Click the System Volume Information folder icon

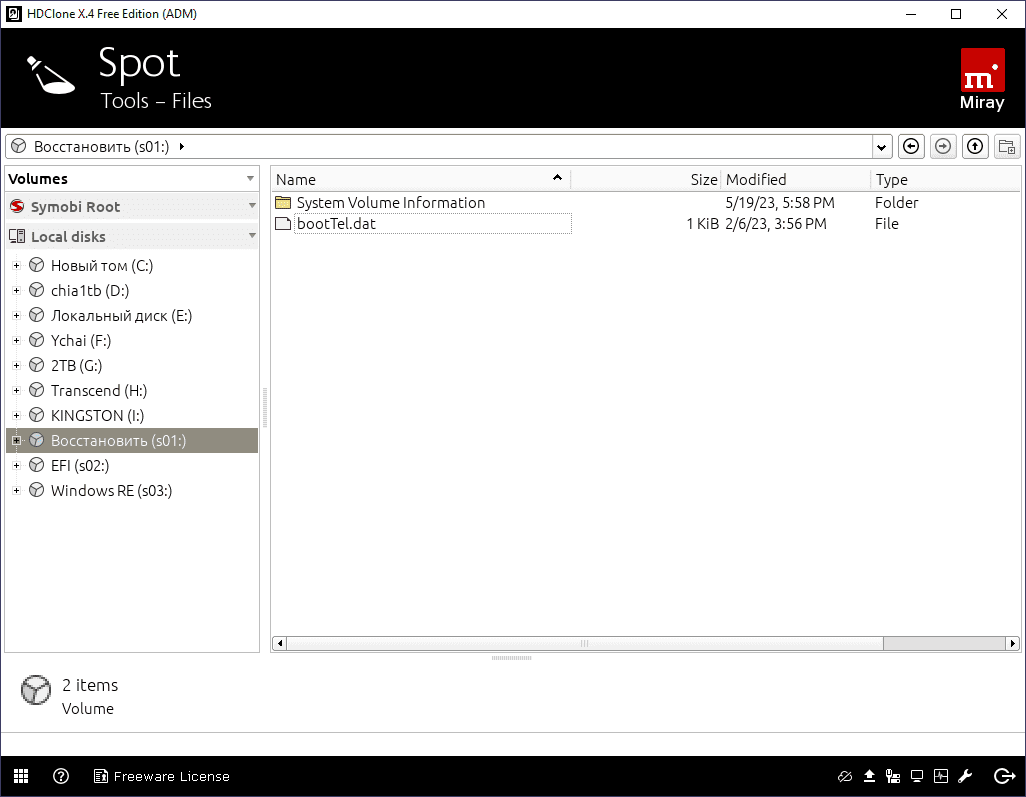coord(283,202)
